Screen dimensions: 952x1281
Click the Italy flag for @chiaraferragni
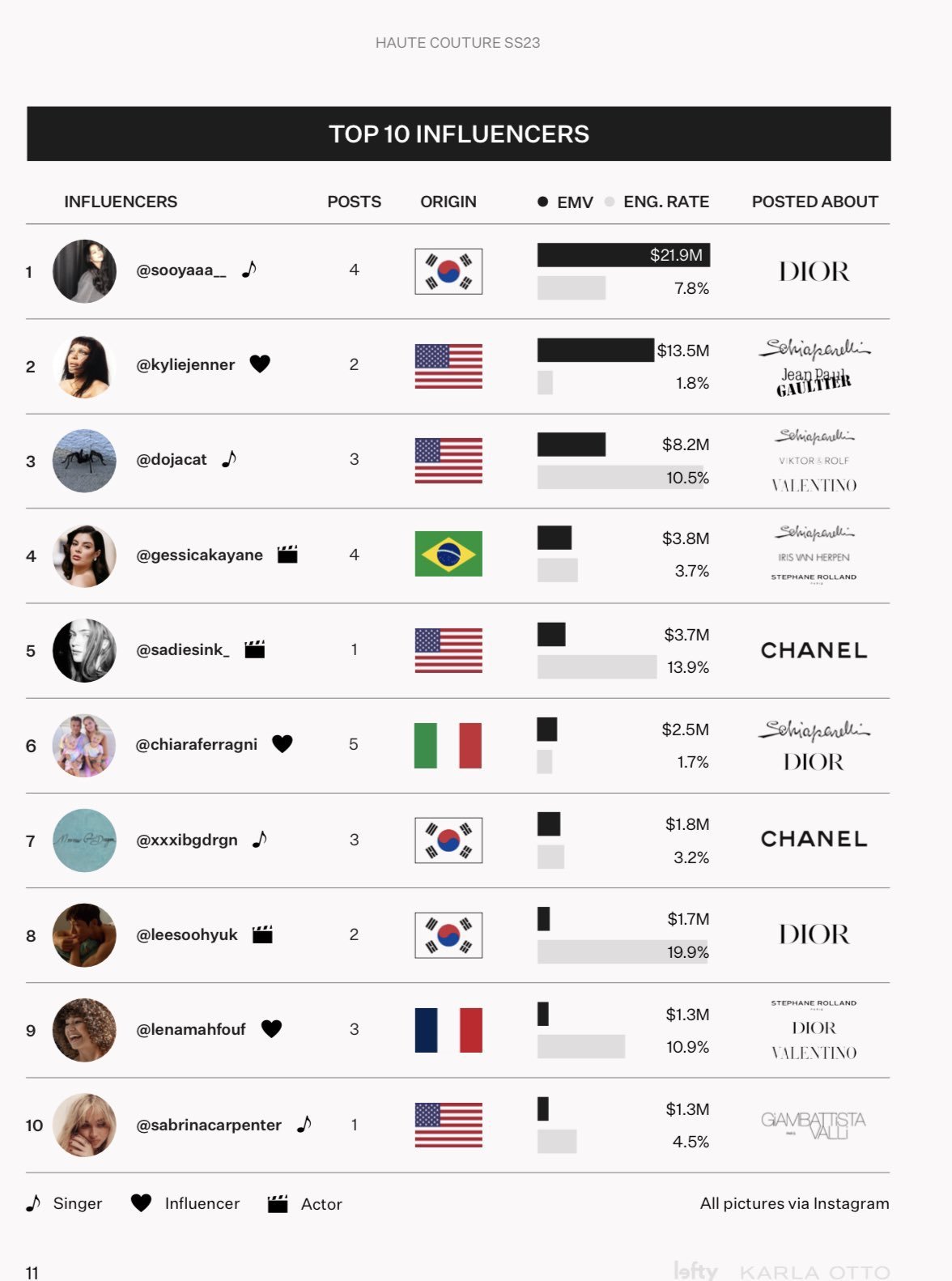tap(448, 745)
